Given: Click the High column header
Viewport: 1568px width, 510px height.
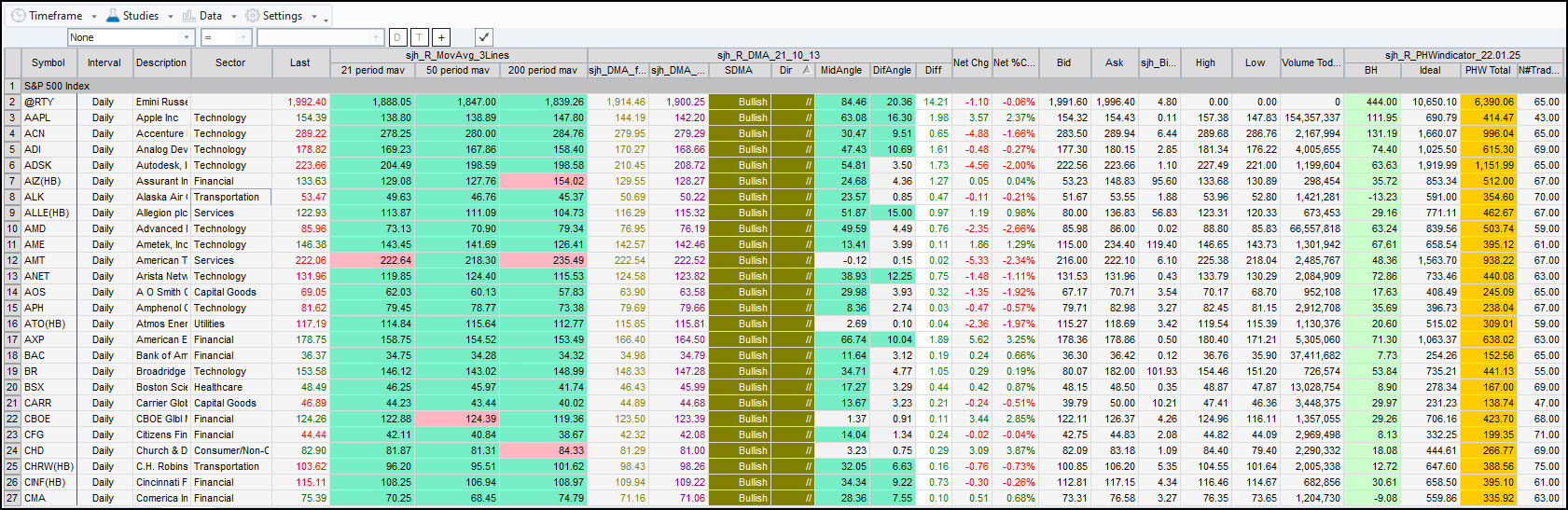Looking at the screenshot, I should tap(1206, 62).
